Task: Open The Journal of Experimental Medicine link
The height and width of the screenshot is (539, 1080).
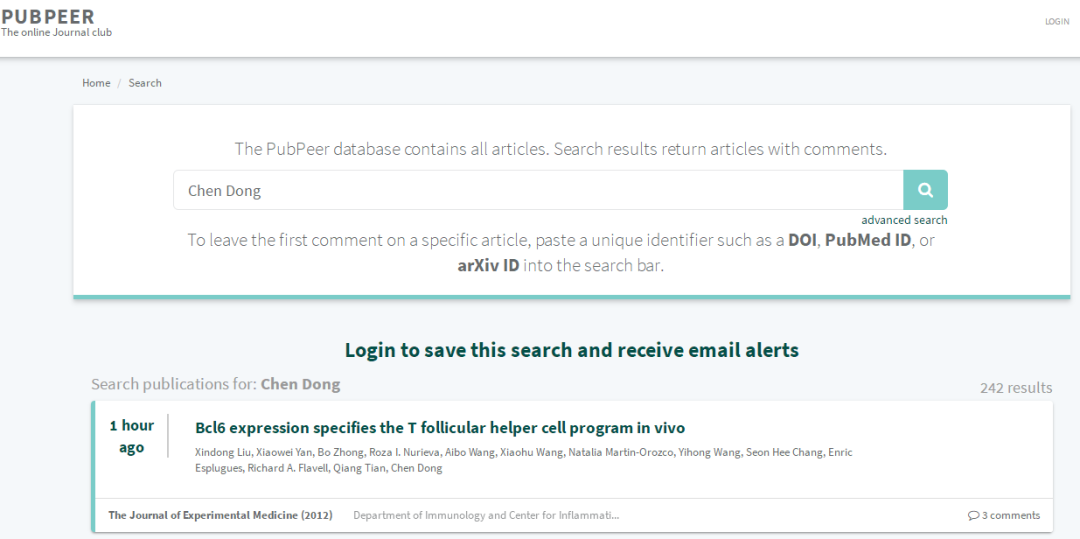Action: click(x=220, y=516)
